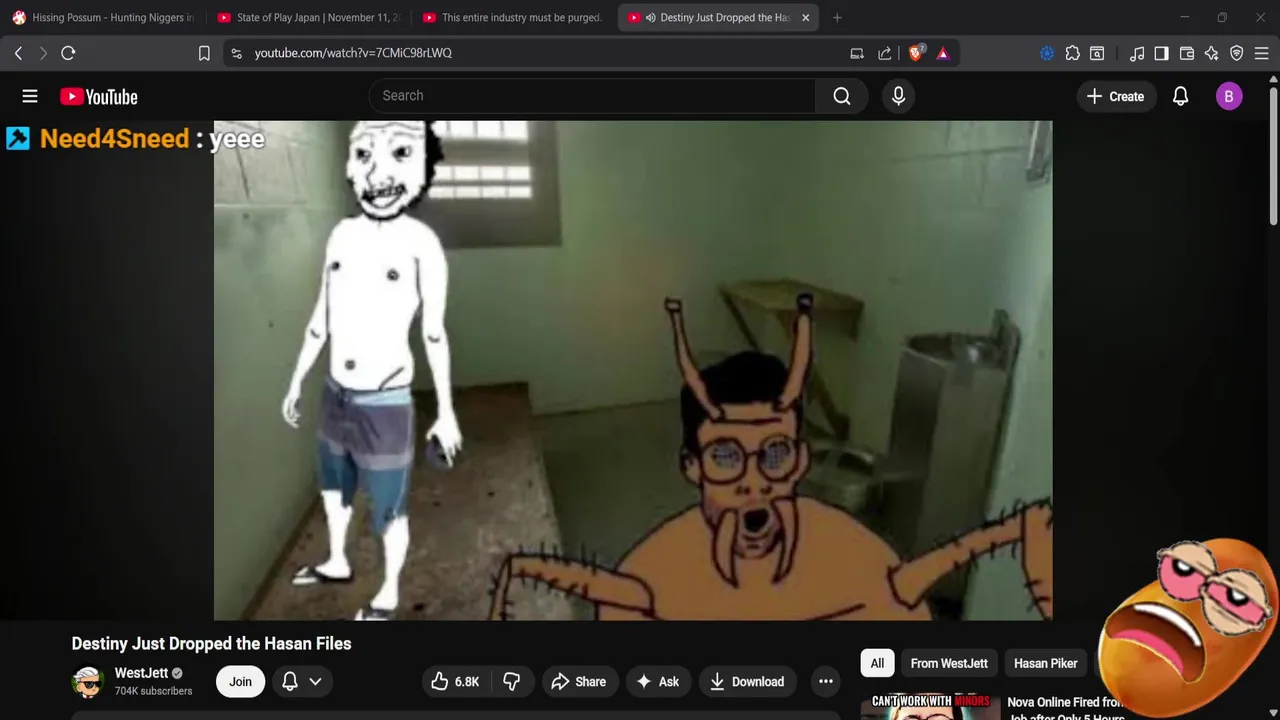Open a new browser tab
Viewport: 1280px width, 720px height.
click(837, 17)
